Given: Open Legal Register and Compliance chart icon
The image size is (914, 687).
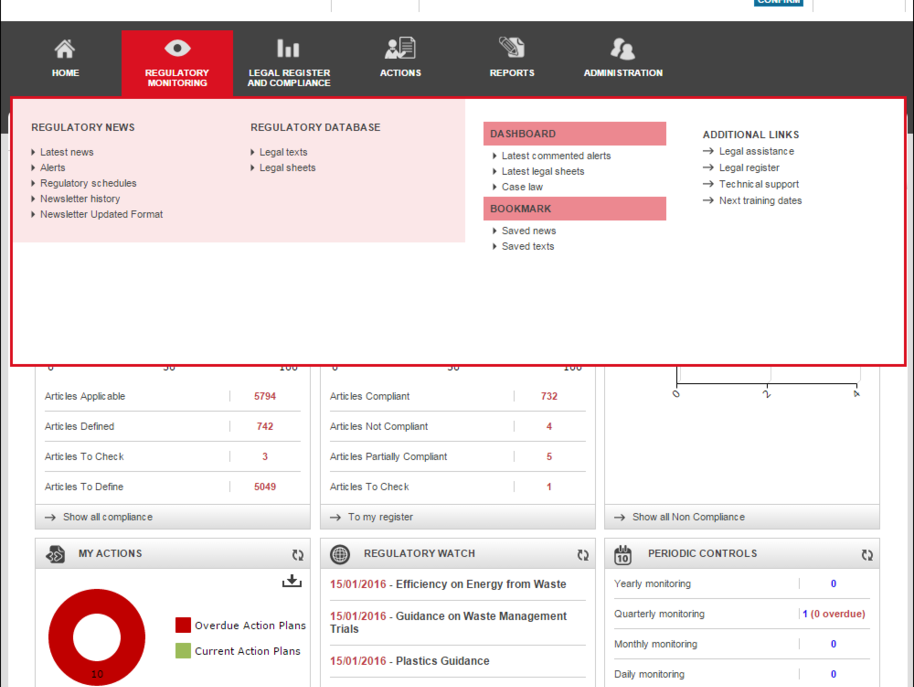Looking at the screenshot, I should 288,48.
